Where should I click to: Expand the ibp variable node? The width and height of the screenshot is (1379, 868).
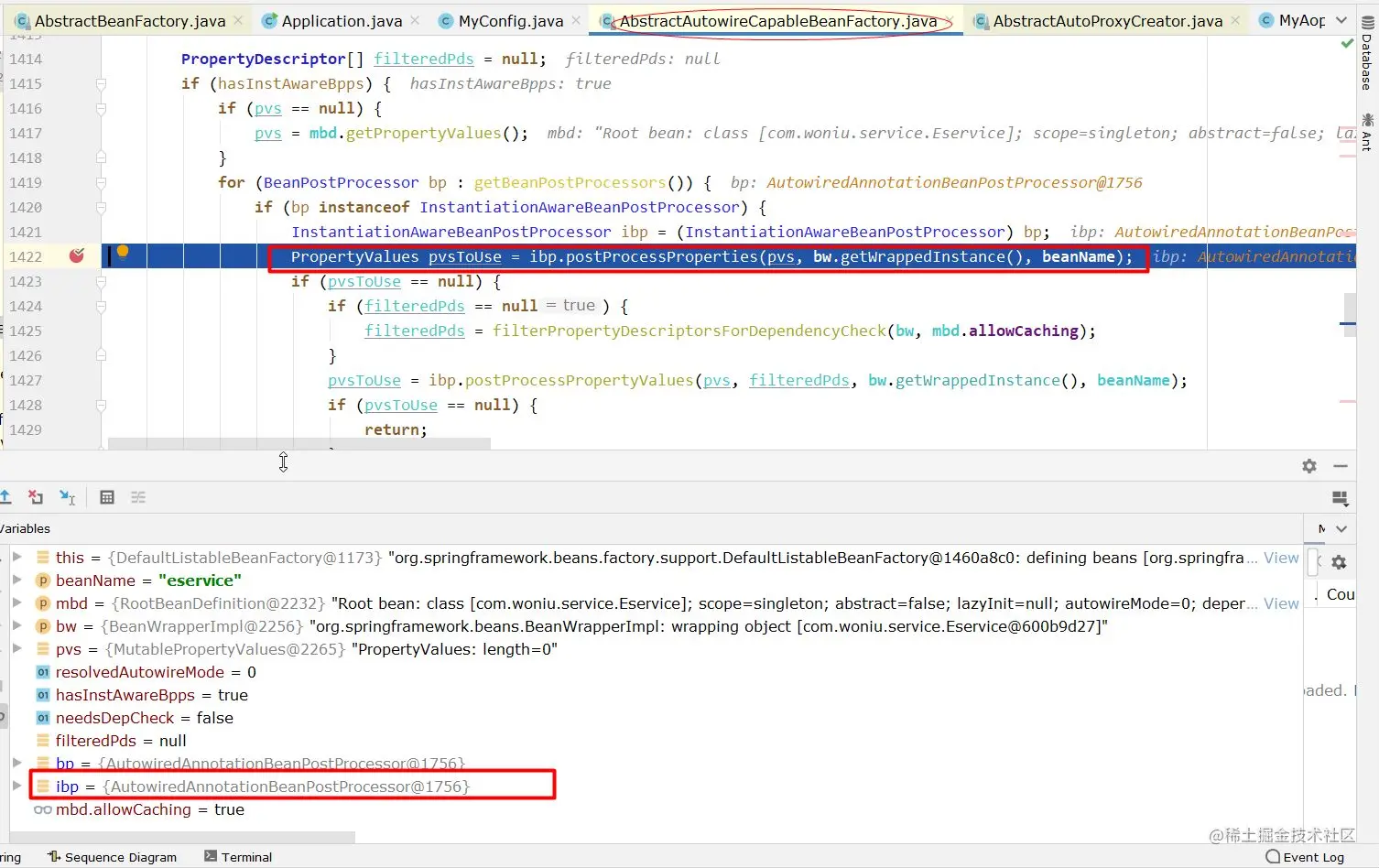(16, 786)
